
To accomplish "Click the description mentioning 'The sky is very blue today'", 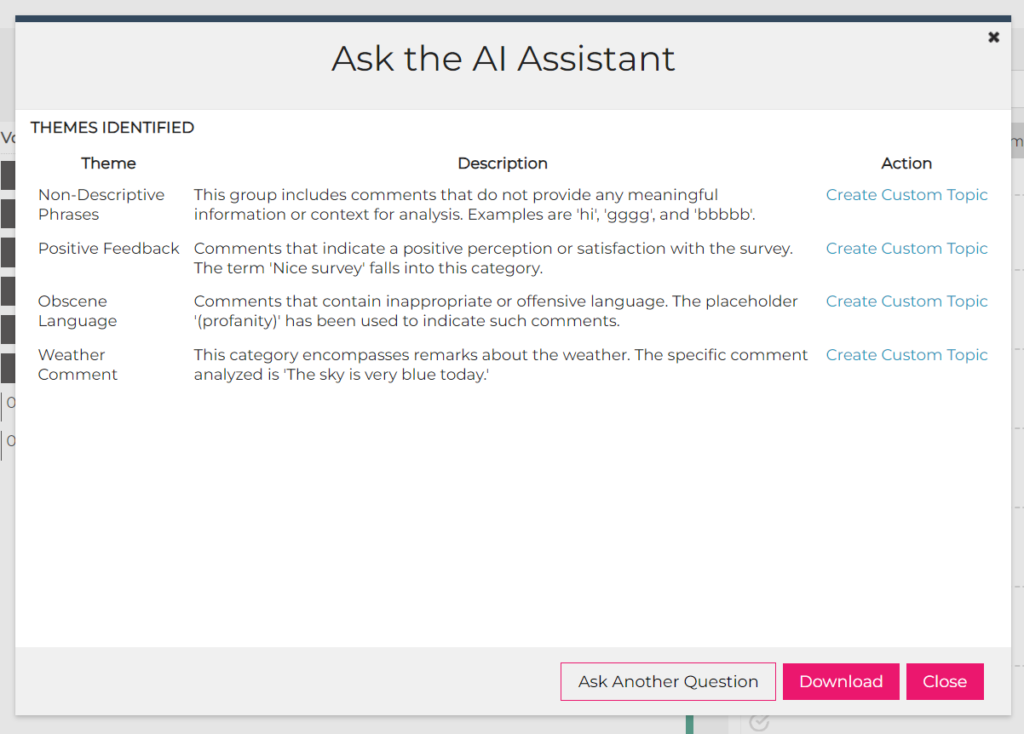I will pos(500,364).
